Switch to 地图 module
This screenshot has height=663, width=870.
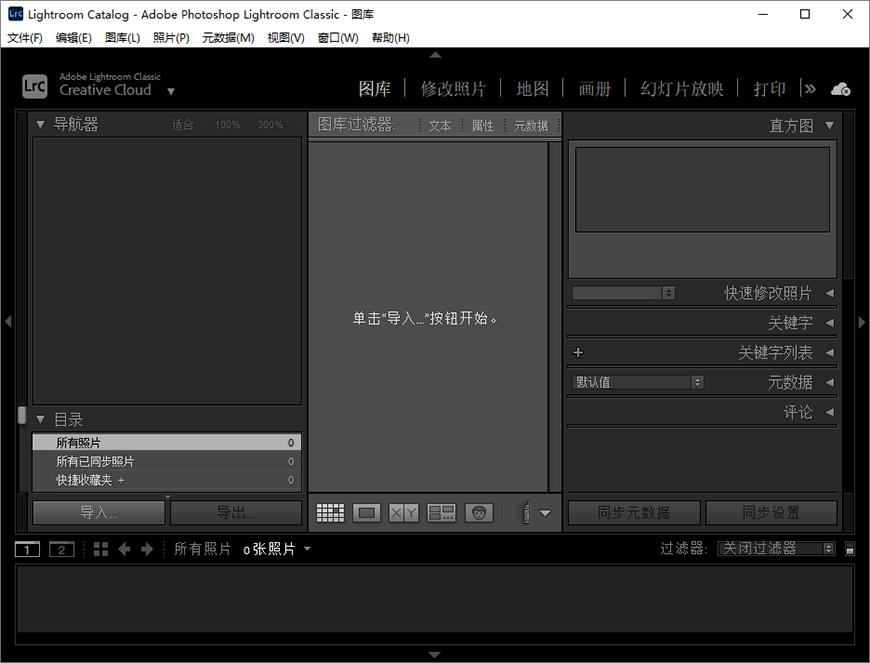tap(533, 89)
